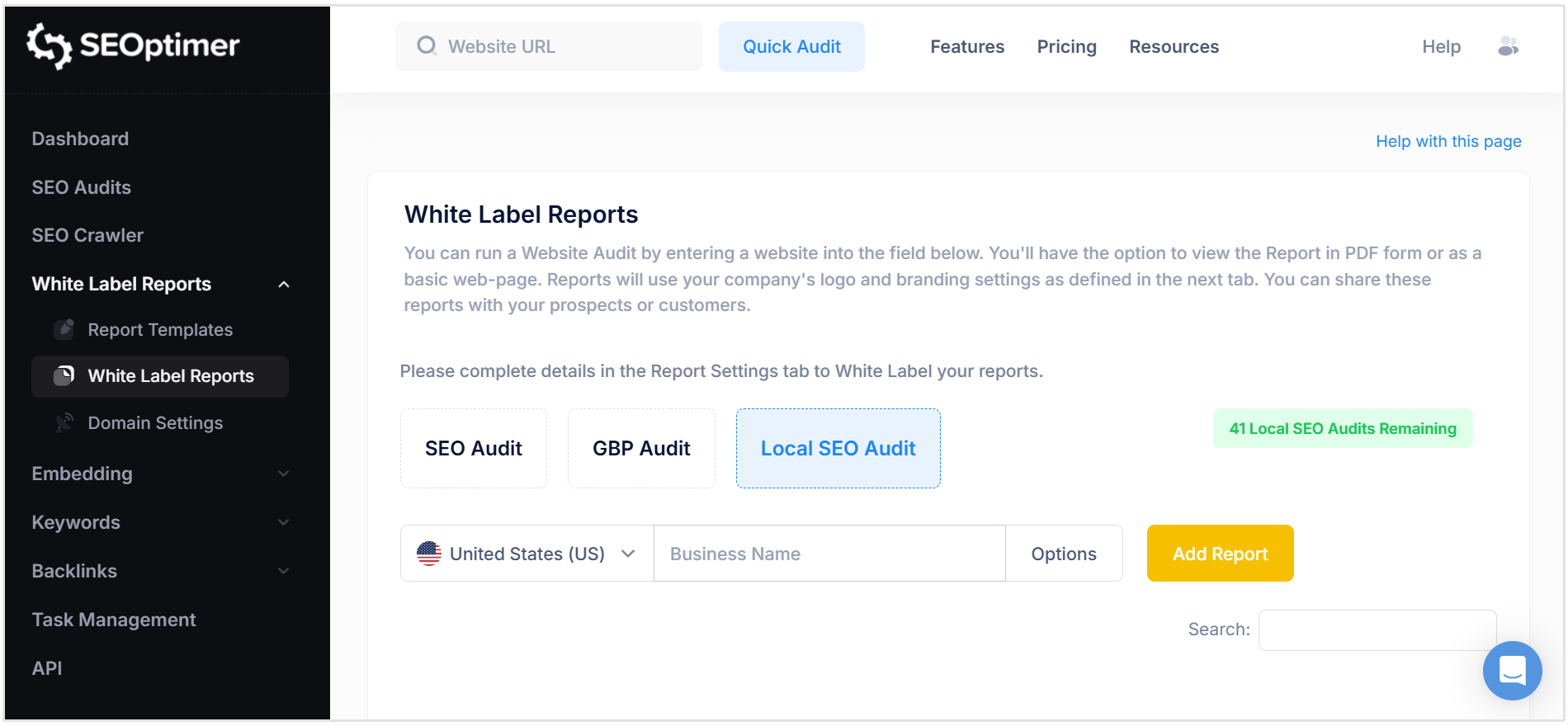Open the user account icon
This screenshot has height=726, width=1568.
click(1509, 46)
